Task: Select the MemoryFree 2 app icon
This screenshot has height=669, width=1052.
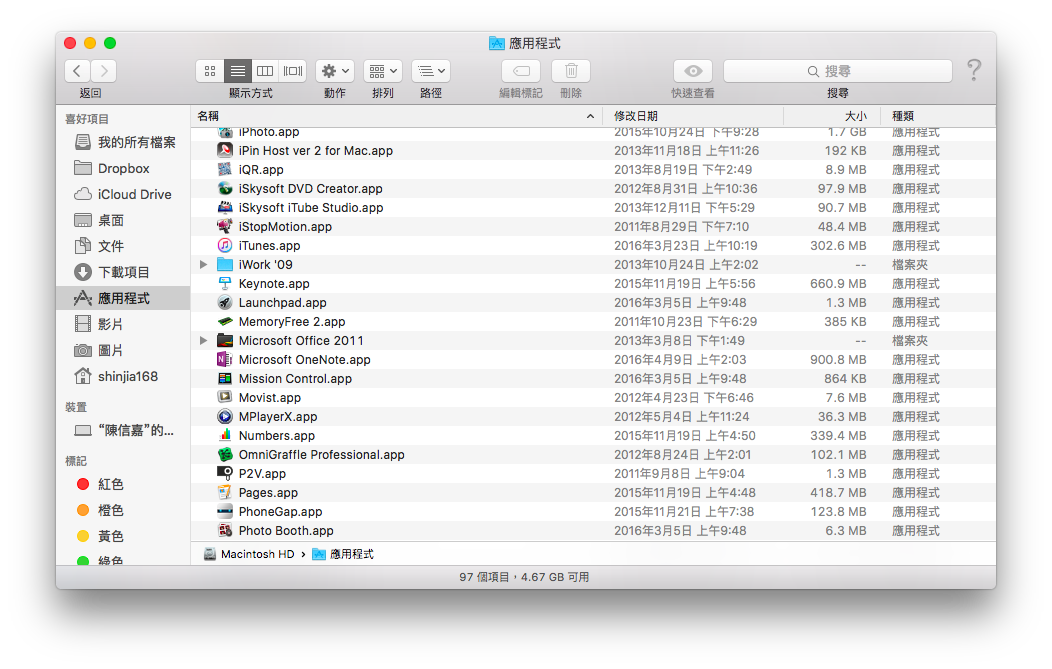Action: (x=225, y=321)
